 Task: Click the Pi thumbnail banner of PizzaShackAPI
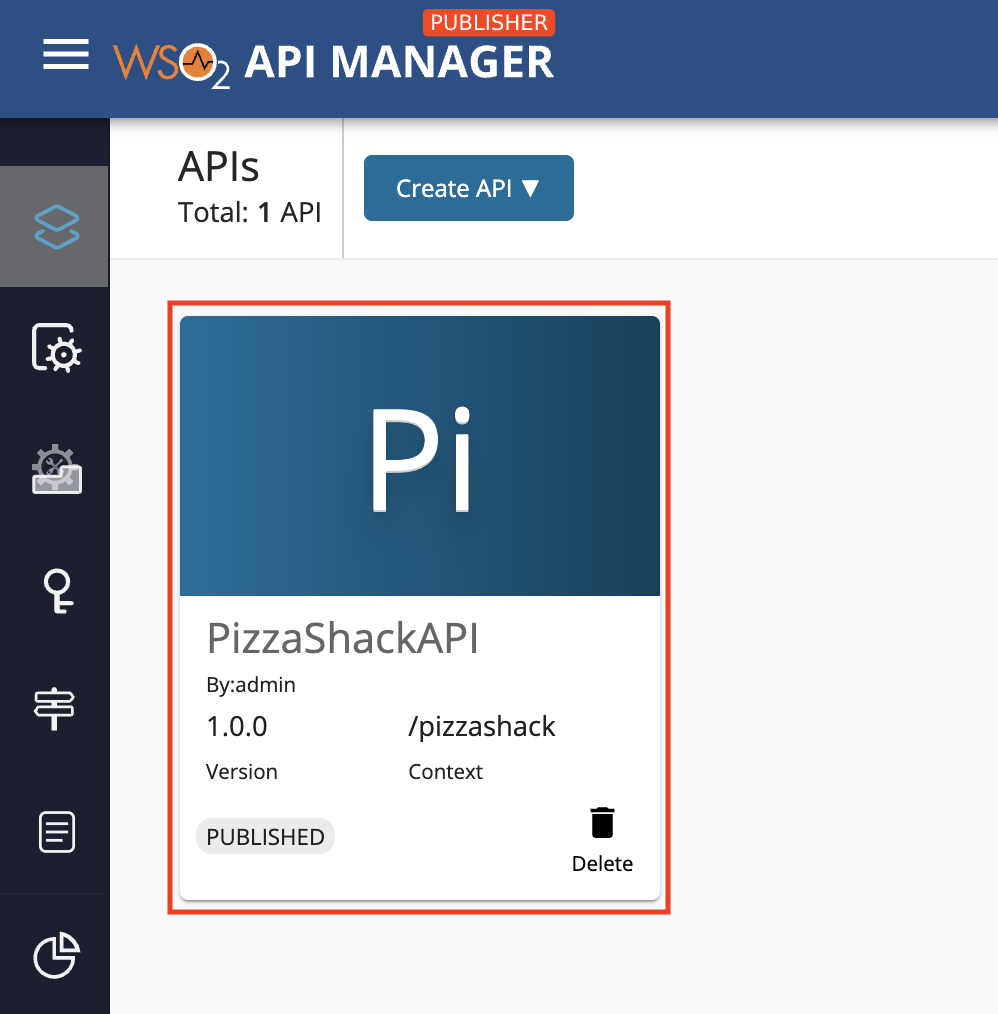pyautogui.click(x=420, y=455)
